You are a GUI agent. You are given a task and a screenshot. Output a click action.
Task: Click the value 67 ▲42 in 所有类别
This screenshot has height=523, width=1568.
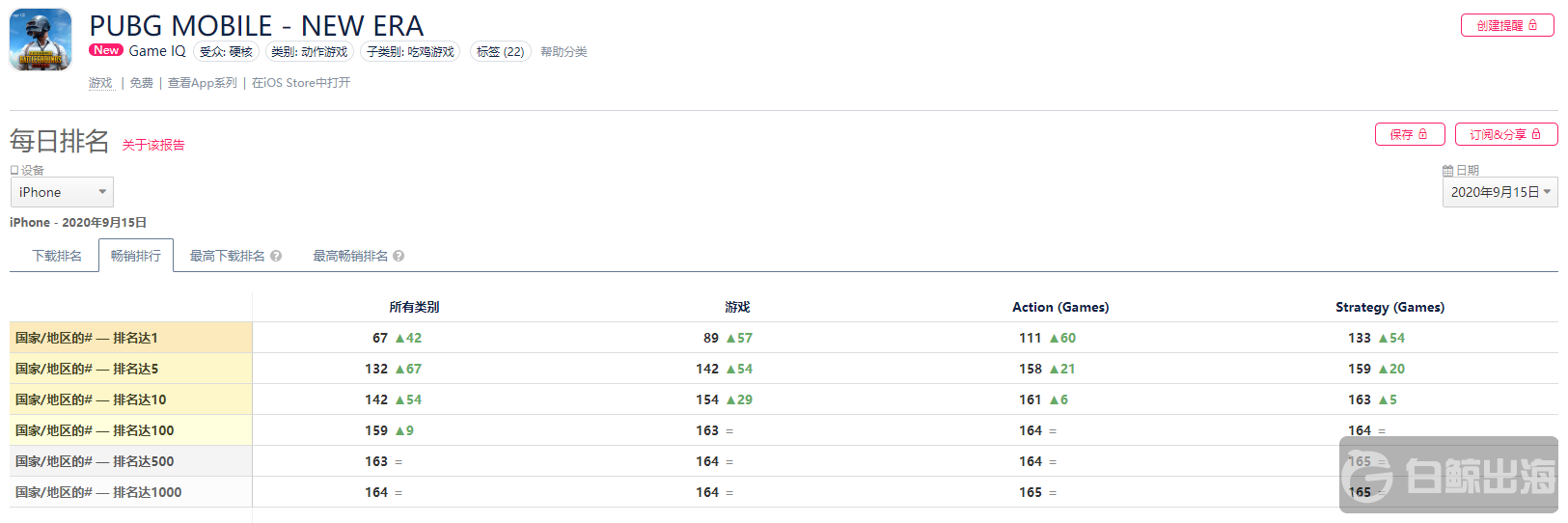point(397,338)
